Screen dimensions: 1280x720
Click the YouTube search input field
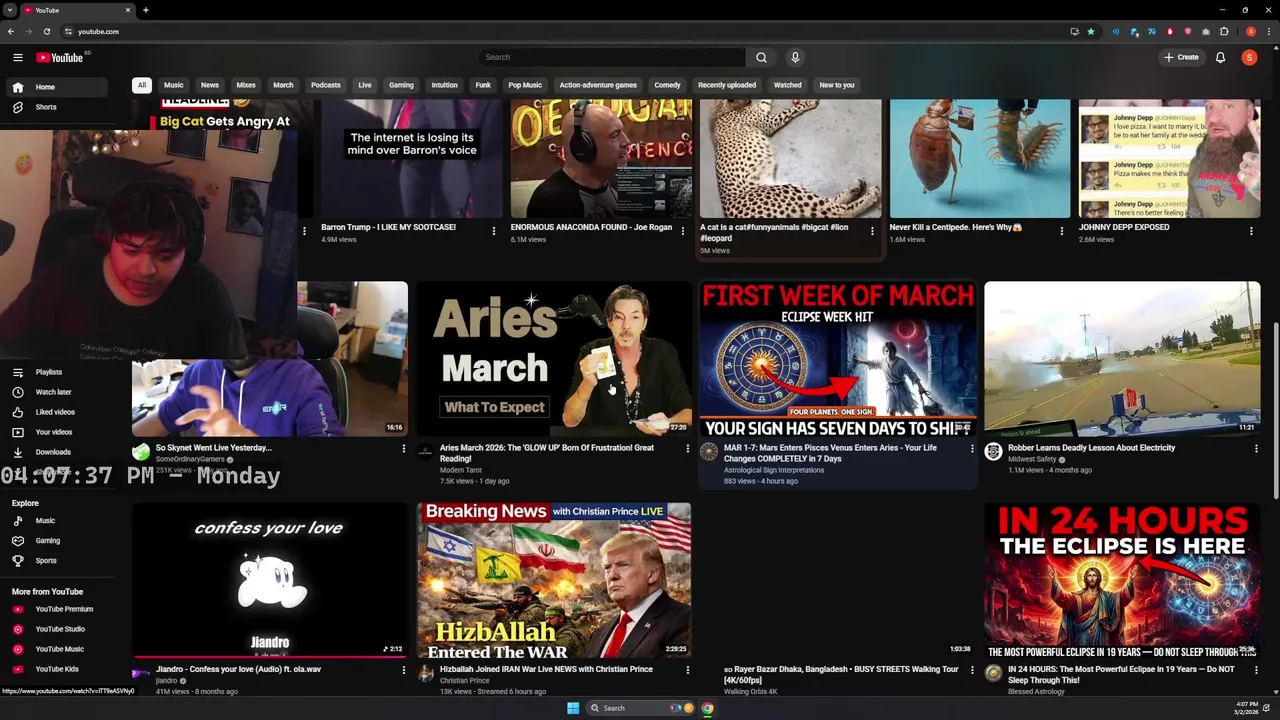tap(612, 57)
